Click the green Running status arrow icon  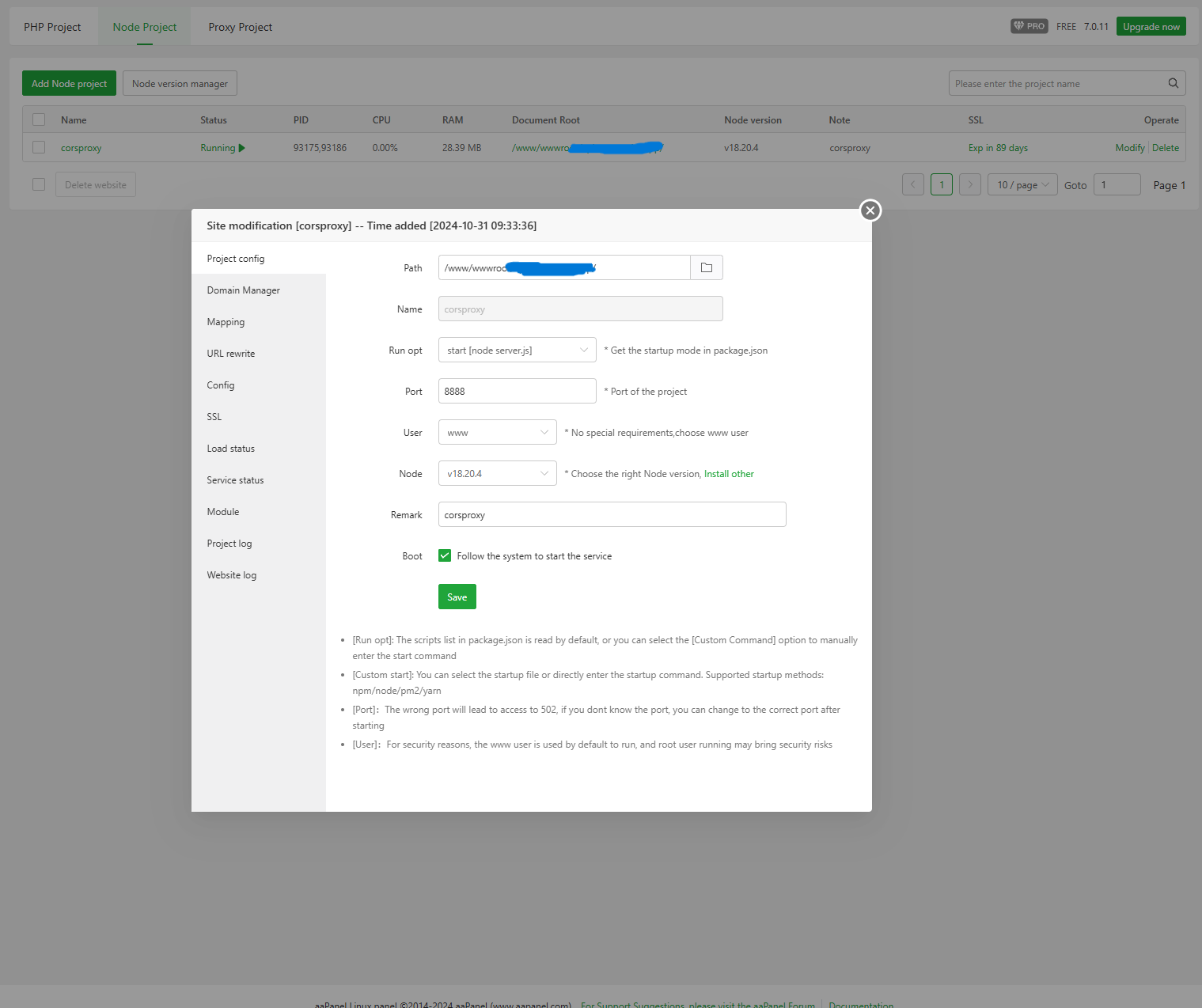242,148
